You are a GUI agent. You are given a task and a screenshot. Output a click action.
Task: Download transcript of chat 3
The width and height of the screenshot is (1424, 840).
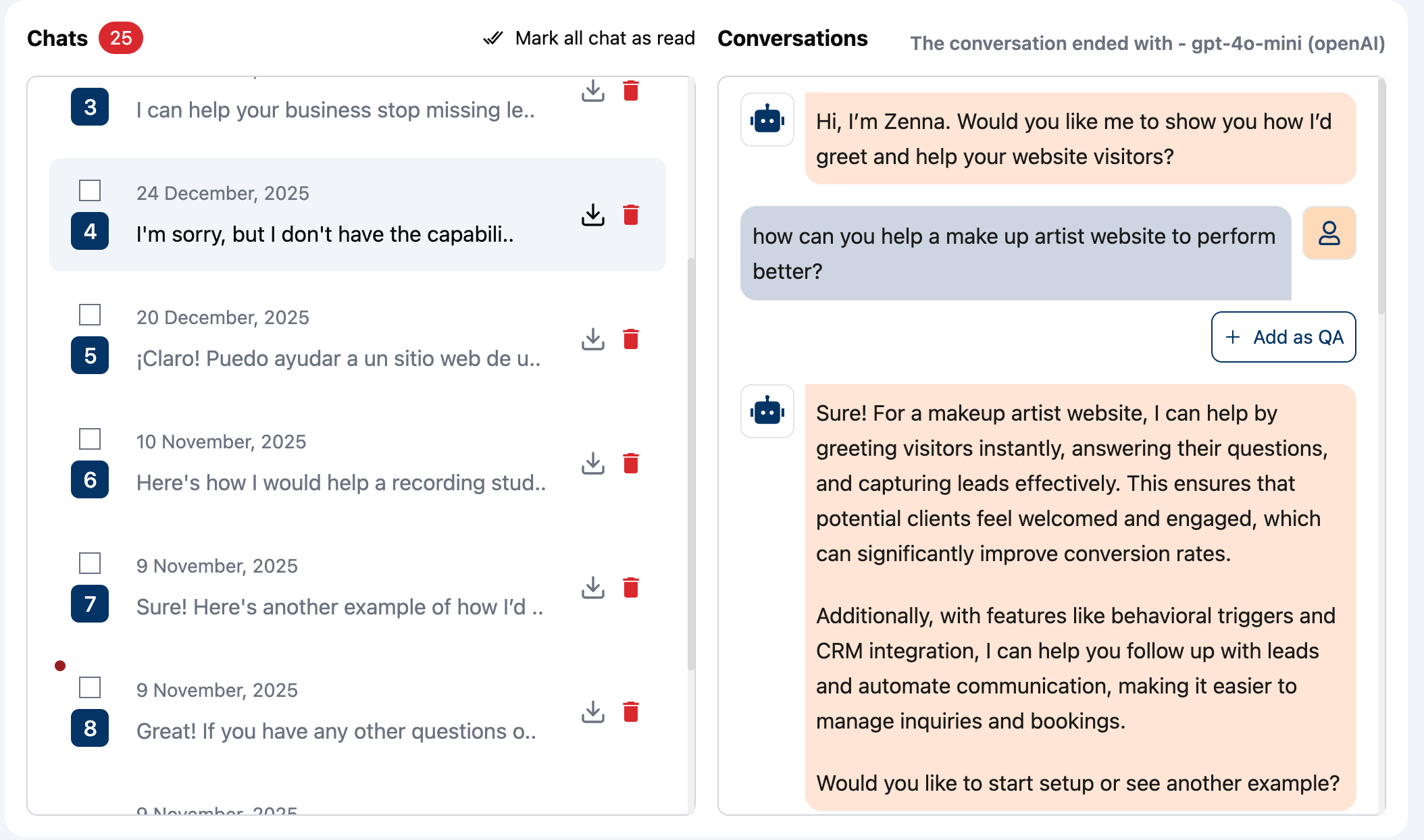click(592, 91)
